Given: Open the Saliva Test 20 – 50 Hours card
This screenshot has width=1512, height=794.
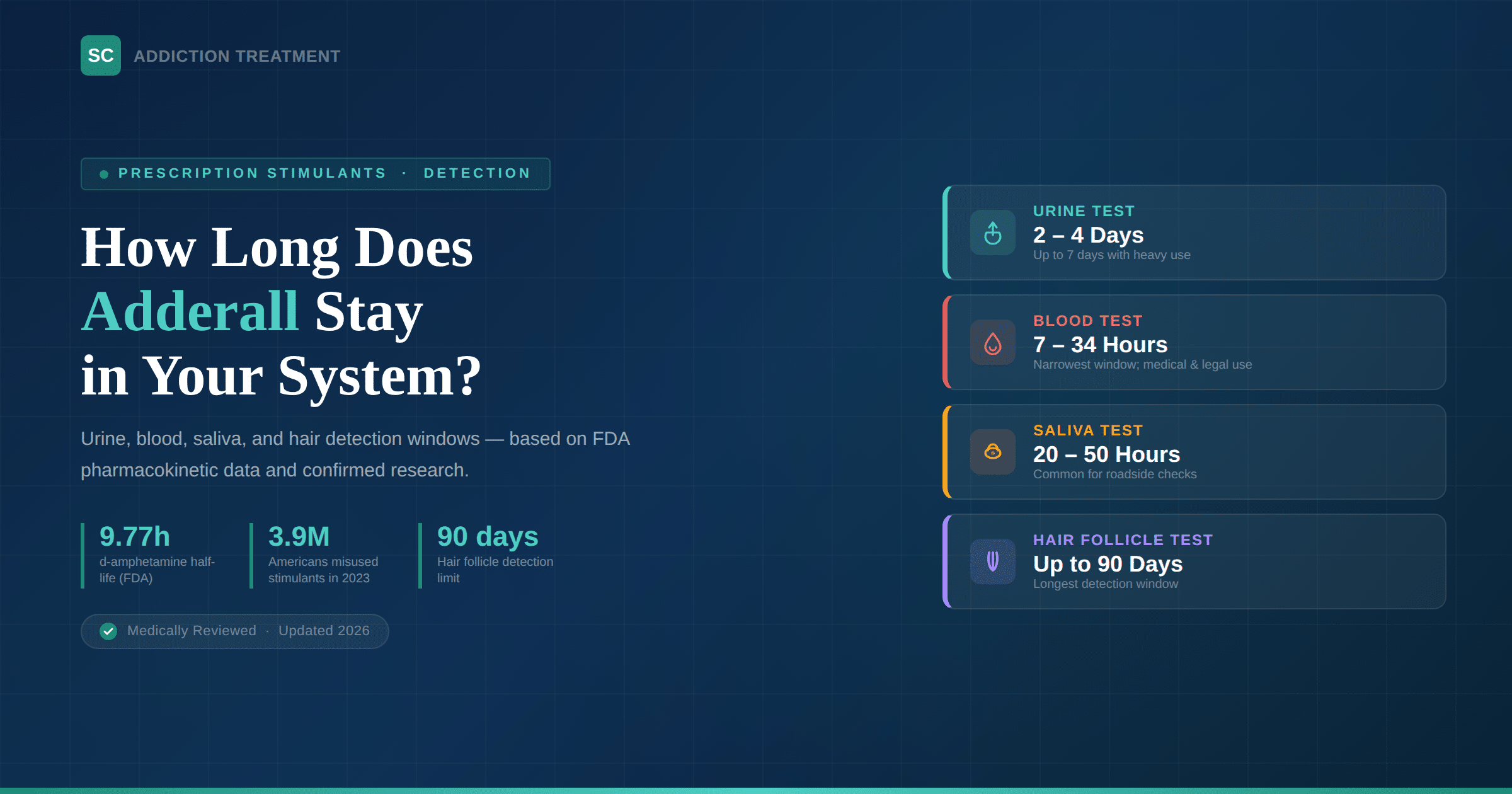Looking at the screenshot, I should point(1194,452).
